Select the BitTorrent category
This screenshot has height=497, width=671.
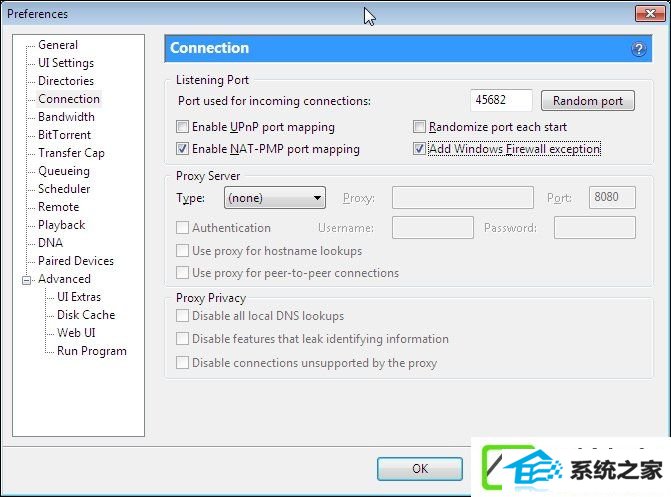pos(64,135)
